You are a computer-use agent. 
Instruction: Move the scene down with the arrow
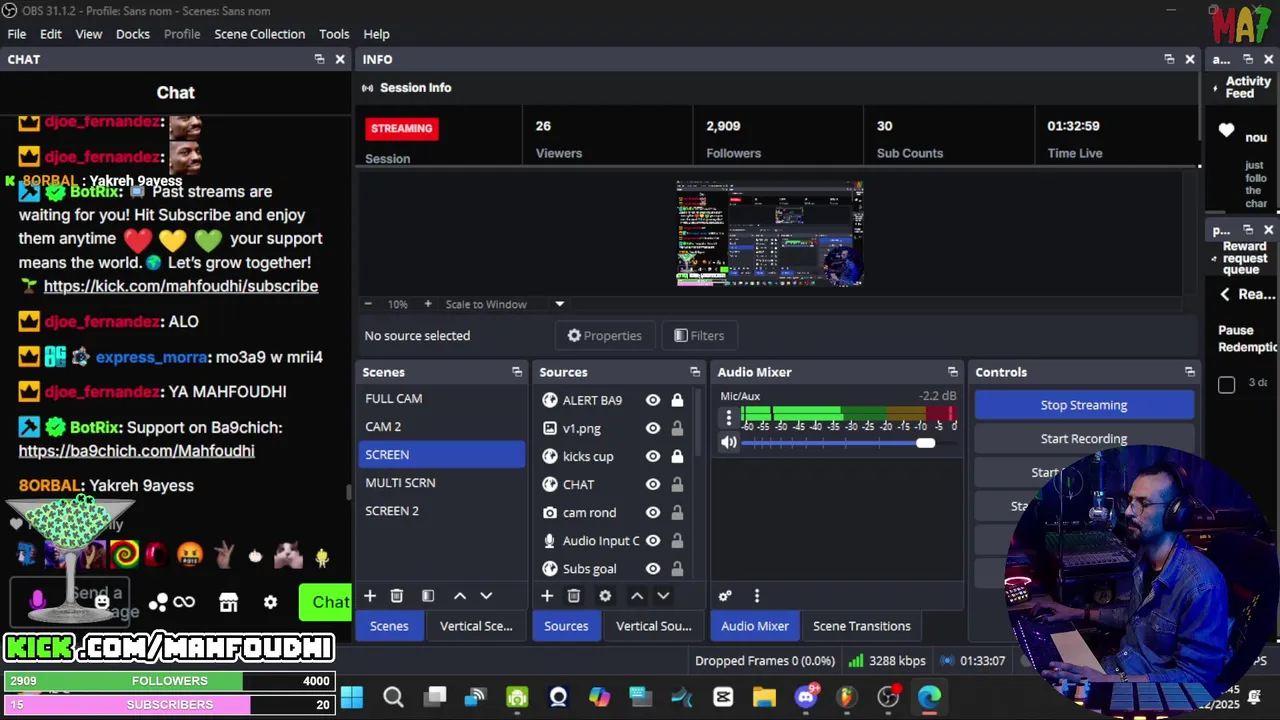coord(486,596)
